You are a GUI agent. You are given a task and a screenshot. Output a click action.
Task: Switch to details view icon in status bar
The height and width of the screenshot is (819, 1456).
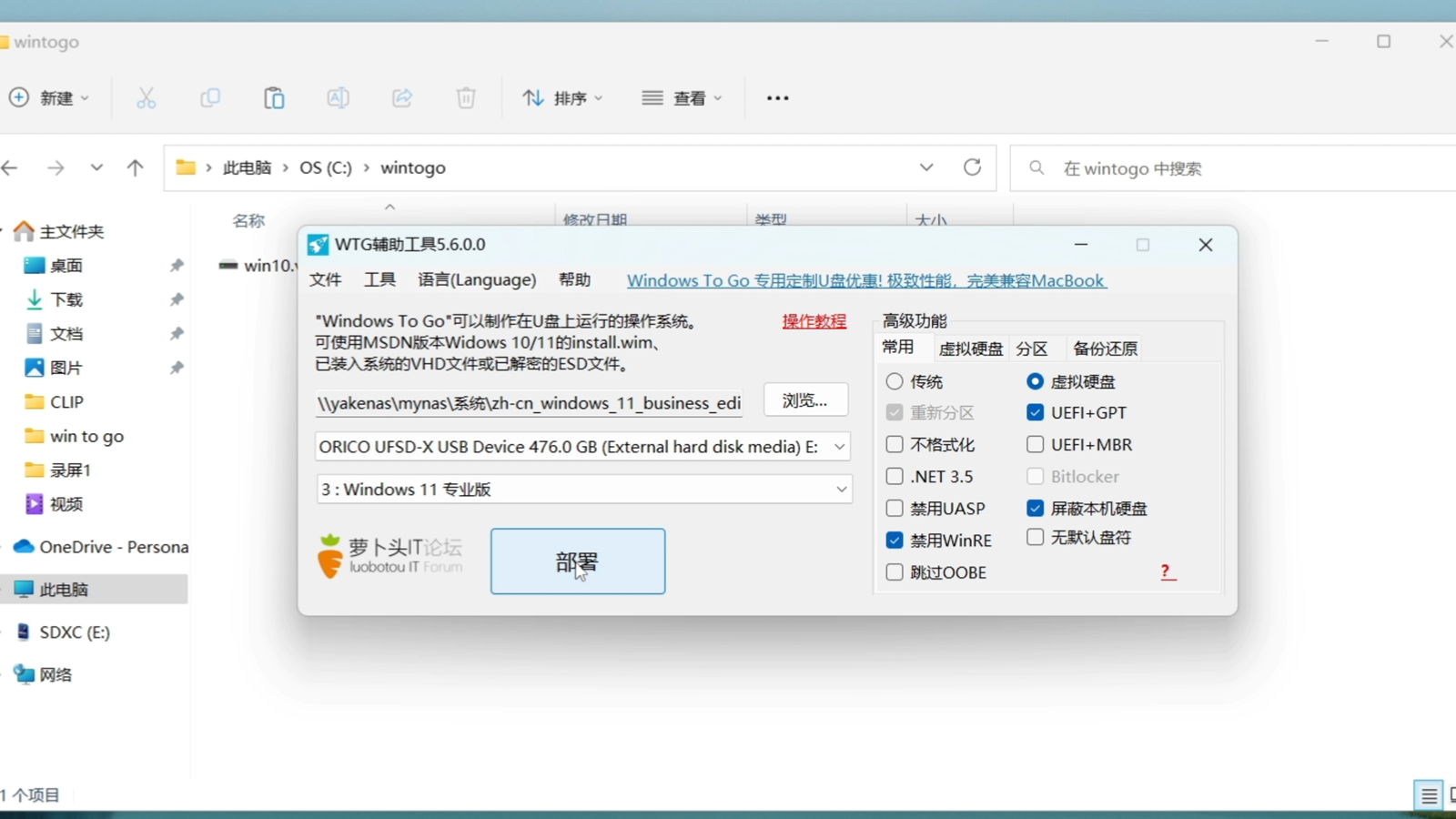pyautogui.click(x=1429, y=796)
